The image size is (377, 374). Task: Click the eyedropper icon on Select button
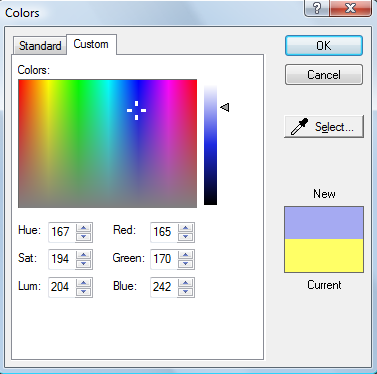click(299, 127)
